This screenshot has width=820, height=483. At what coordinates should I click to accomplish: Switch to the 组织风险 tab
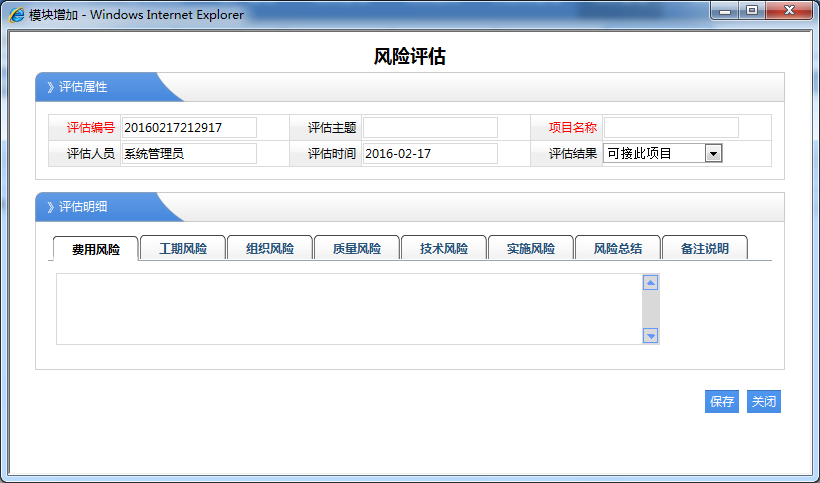[270, 248]
